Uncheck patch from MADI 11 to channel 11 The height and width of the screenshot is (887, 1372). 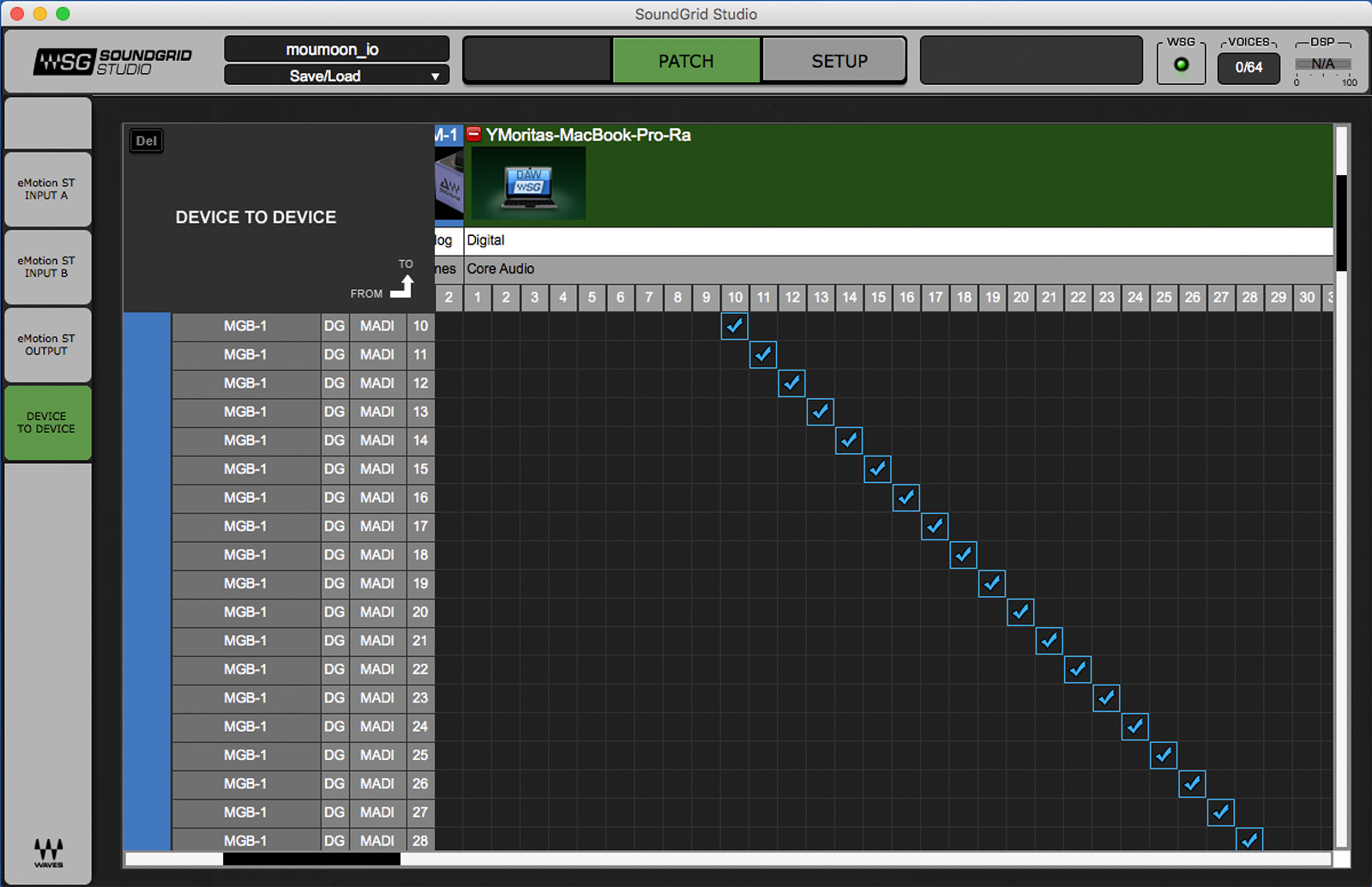coord(763,354)
